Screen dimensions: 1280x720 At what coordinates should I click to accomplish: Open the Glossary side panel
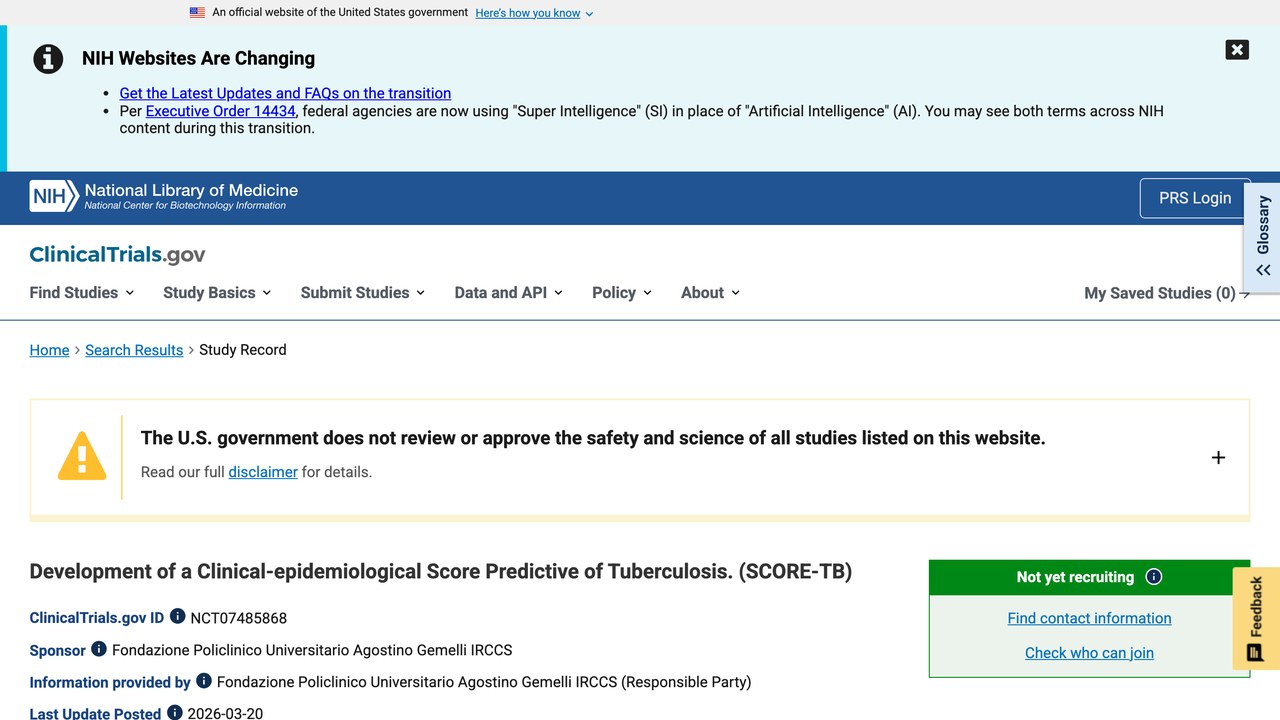click(1262, 236)
